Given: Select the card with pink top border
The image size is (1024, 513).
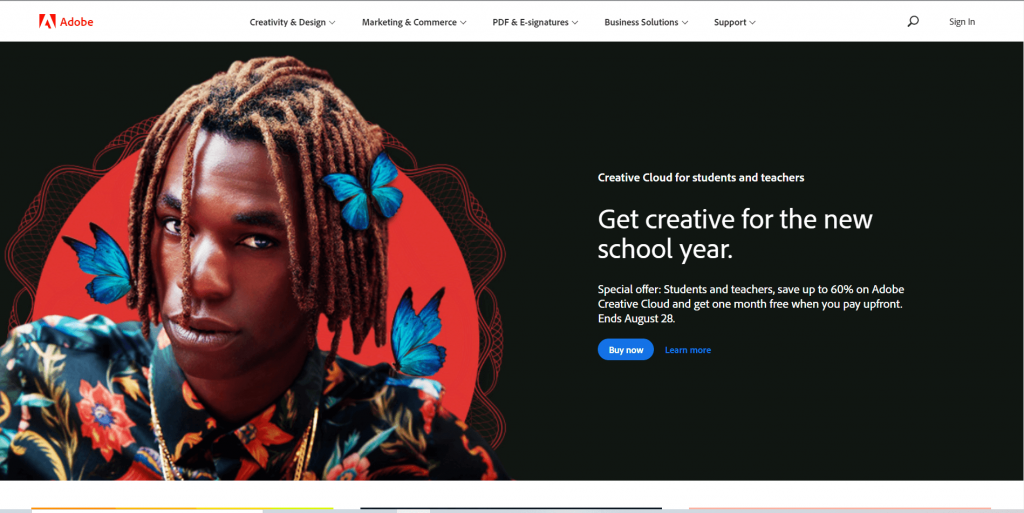Looking at the screenshot, I should tap(840, 509).
